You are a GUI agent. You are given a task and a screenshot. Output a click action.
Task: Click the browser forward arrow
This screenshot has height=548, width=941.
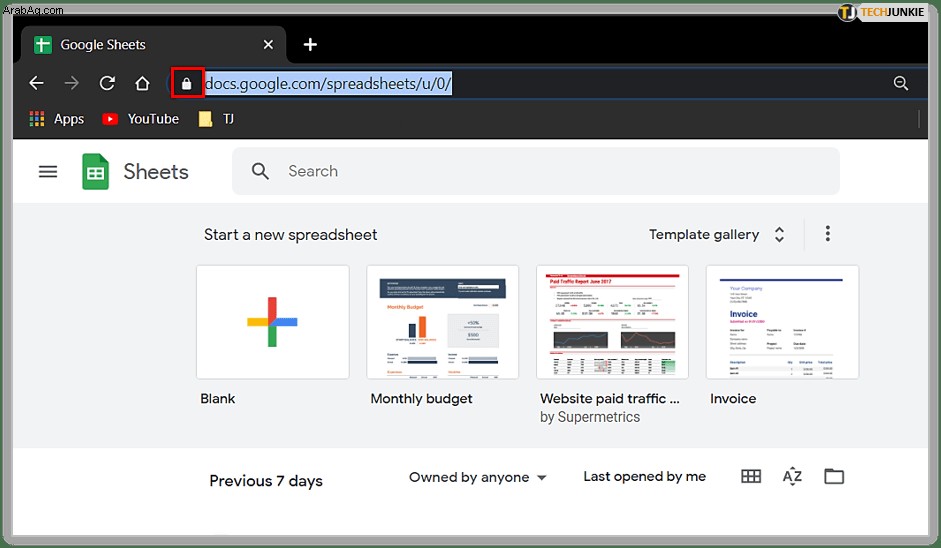(x=71, y=83)
